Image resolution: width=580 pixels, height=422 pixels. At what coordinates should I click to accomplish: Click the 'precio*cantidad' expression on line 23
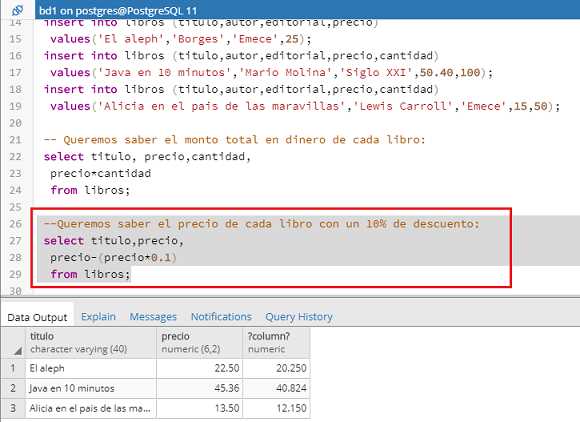[101, 173]
